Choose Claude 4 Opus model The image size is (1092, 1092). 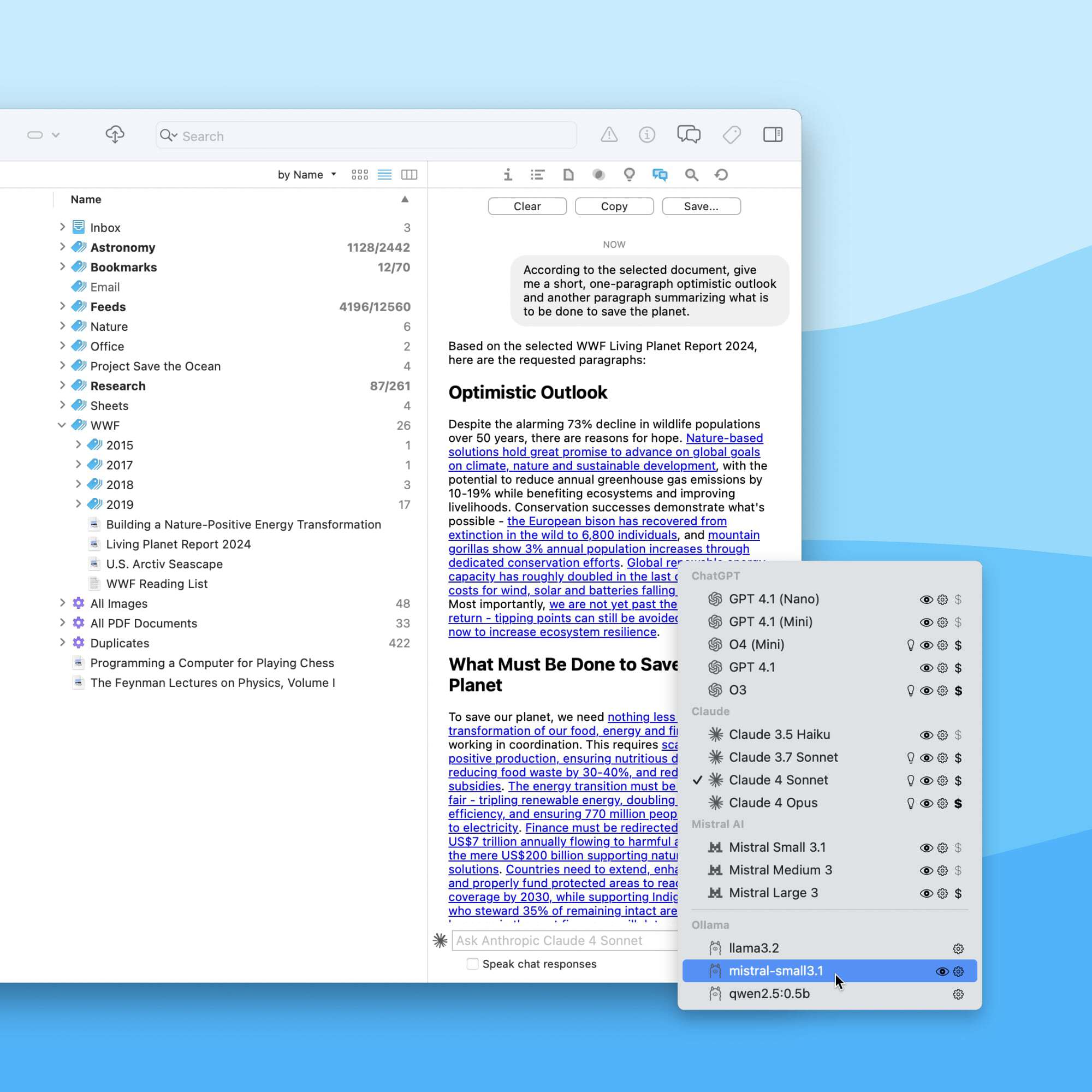829,803
